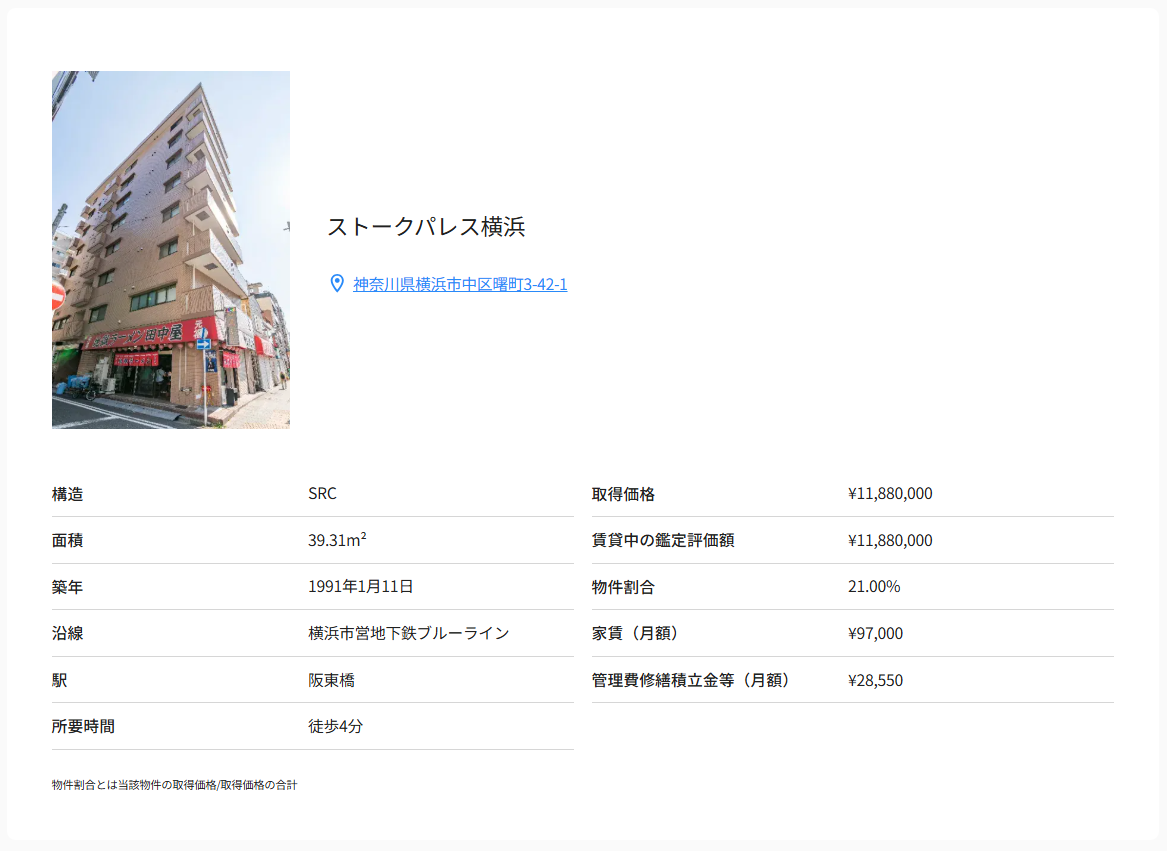The height and width of the screenshot is (851, 1167).
Task: Open the 神奈川県横浜市中区曙町3-42-1 address link
Action: point(460,284)
